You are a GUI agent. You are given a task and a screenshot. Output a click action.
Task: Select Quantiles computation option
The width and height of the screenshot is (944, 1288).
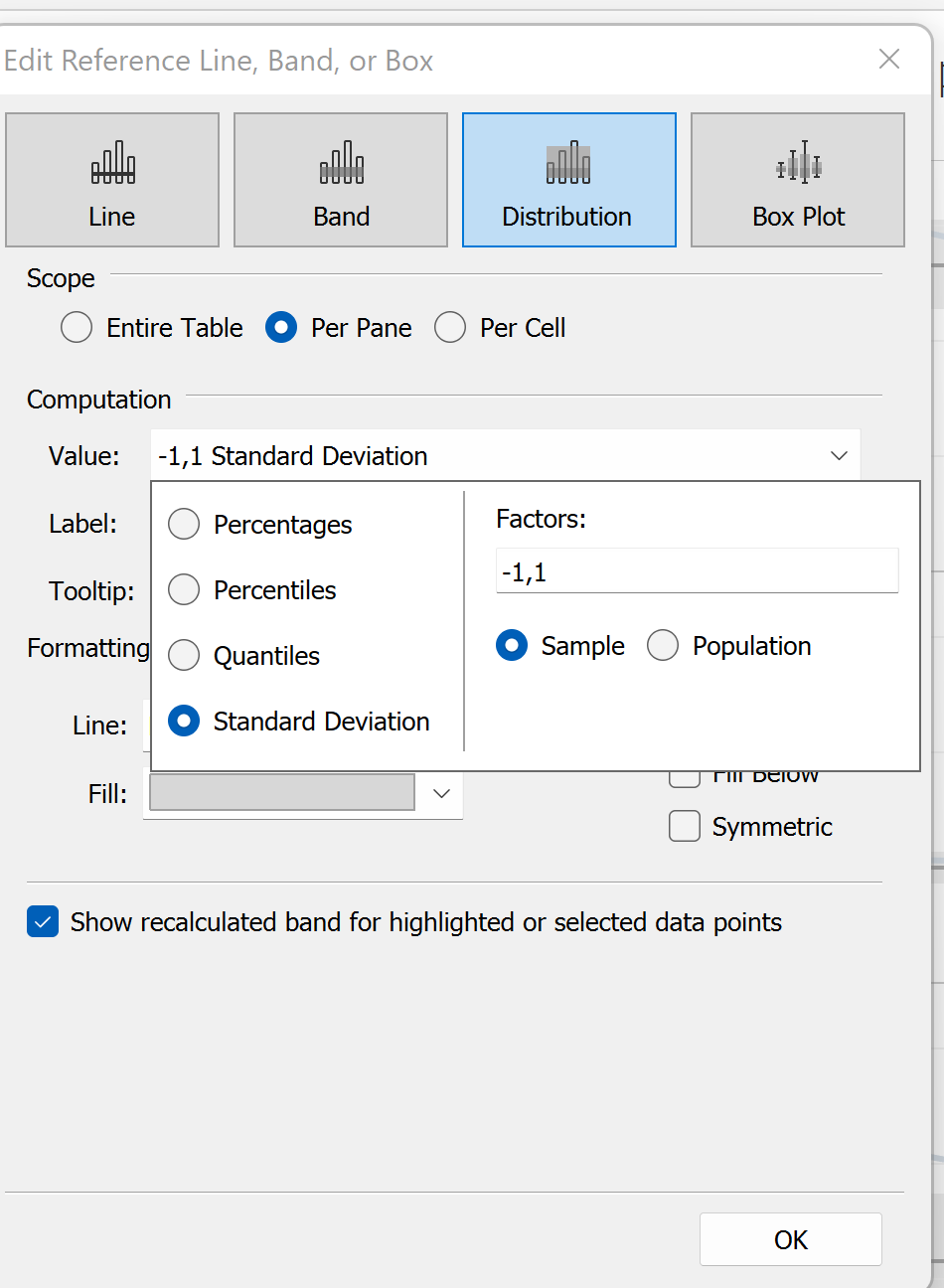pos(184,656)
